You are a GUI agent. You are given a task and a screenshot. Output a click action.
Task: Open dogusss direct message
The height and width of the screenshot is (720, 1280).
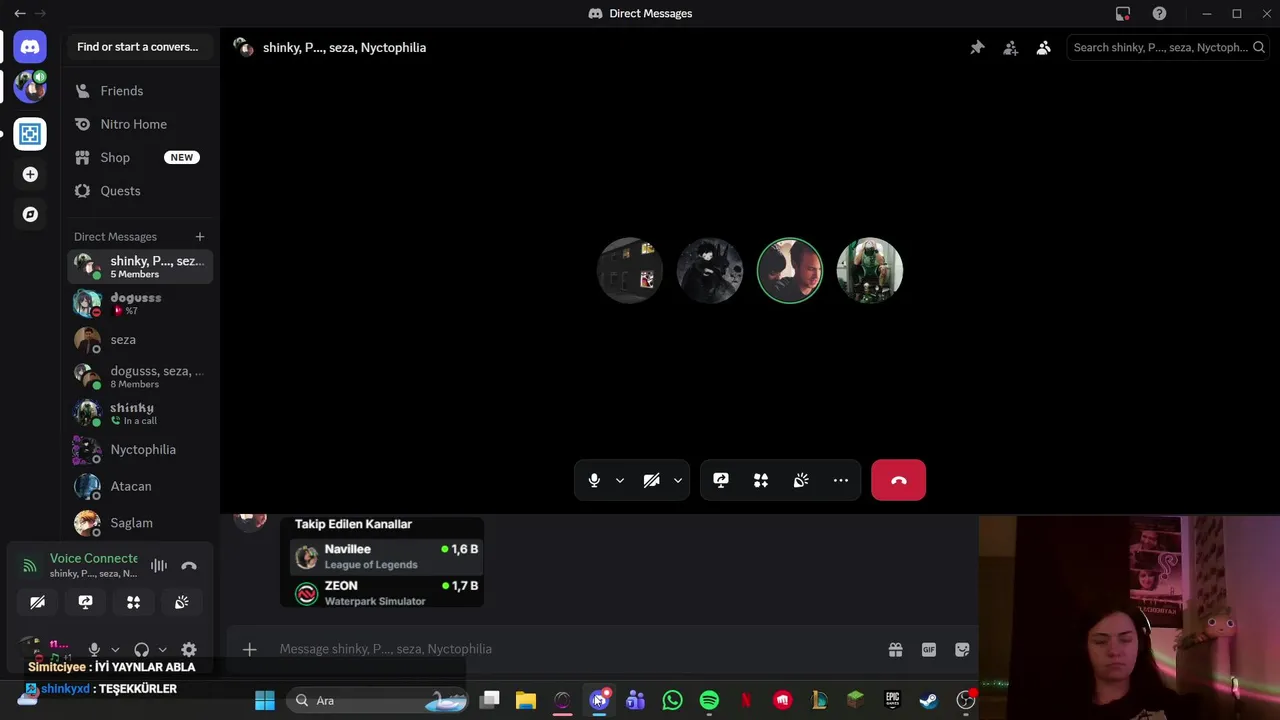tap(140, 303)
